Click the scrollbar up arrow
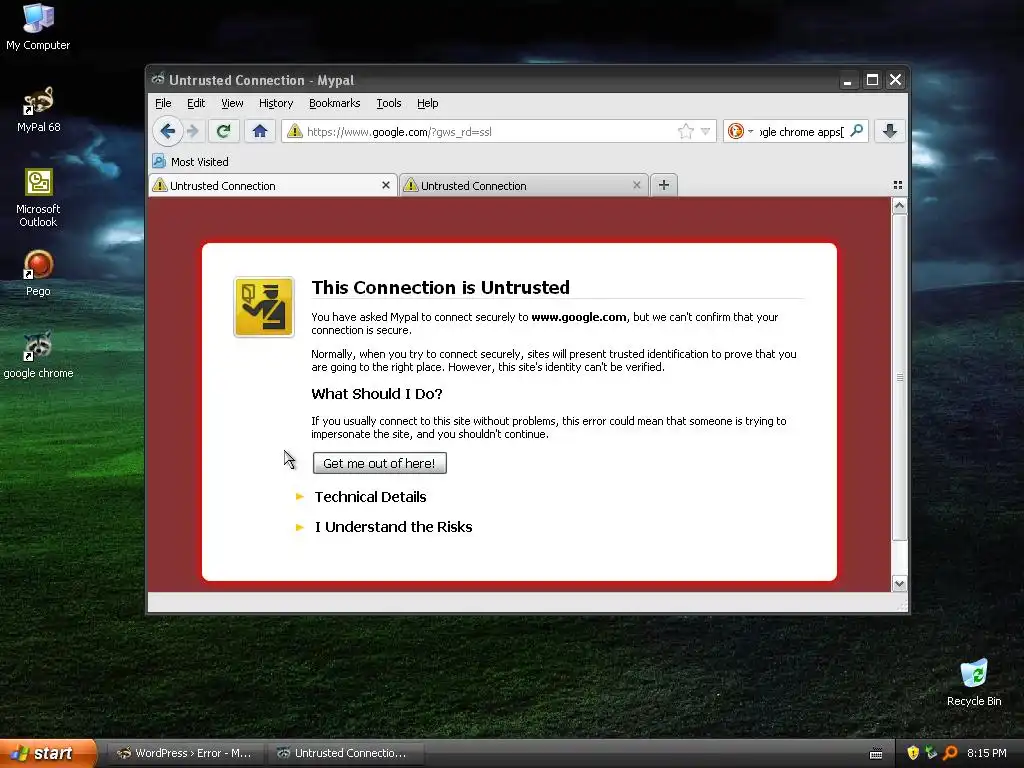The height and width of the screenshot is (768, 1024). (899, 206)
